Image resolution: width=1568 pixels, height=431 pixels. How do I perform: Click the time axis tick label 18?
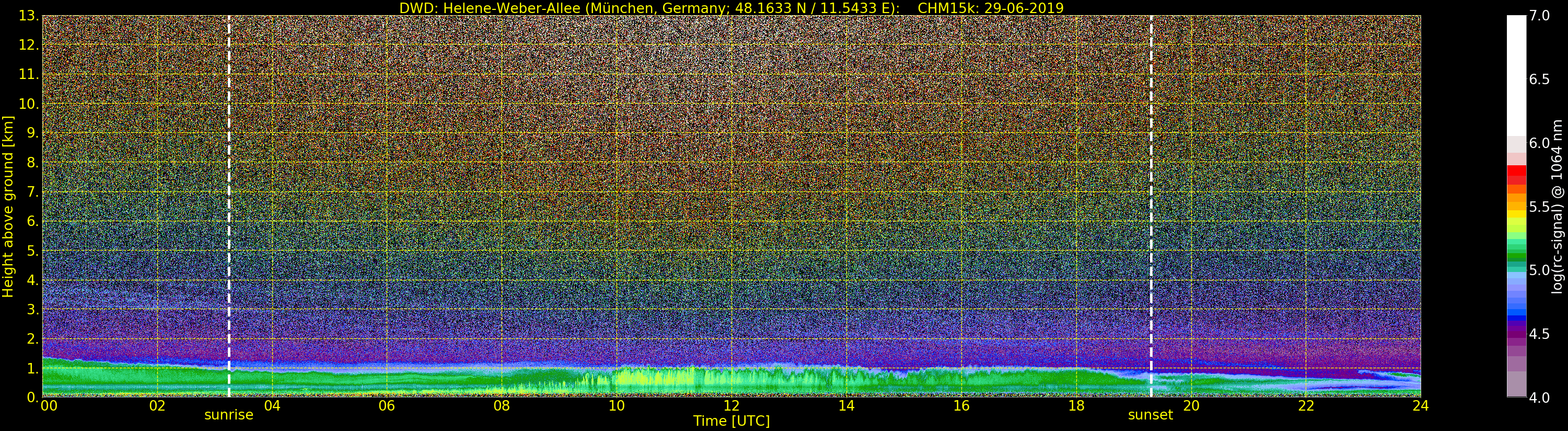point(1076,405)
